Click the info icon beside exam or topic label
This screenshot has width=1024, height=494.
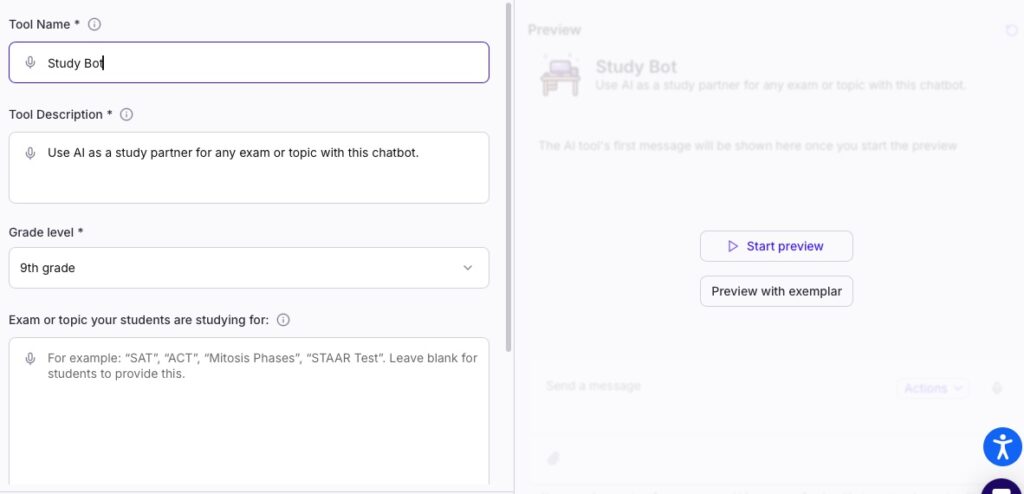(x=283, y=320)
